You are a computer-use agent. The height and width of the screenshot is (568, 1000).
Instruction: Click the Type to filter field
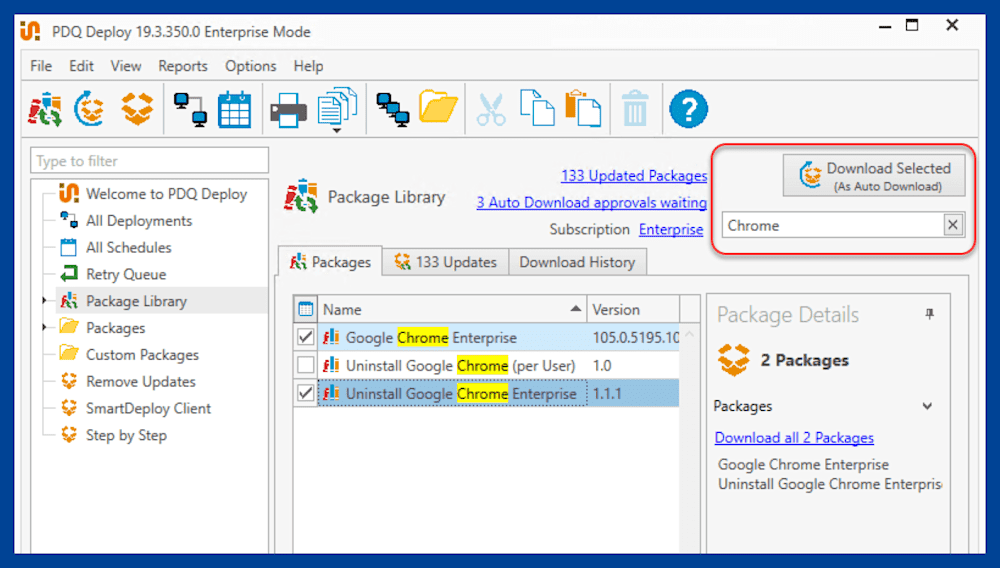[149, 161]
